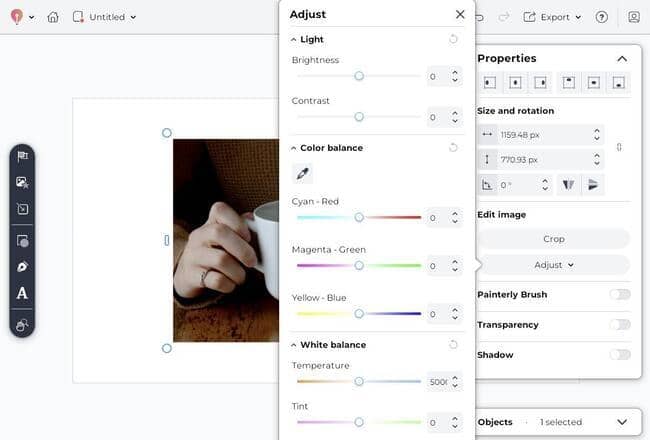Collapse the Properties panel
This screenshot has width=650, height=440.
pyautogui.click(x=622, y=59)
